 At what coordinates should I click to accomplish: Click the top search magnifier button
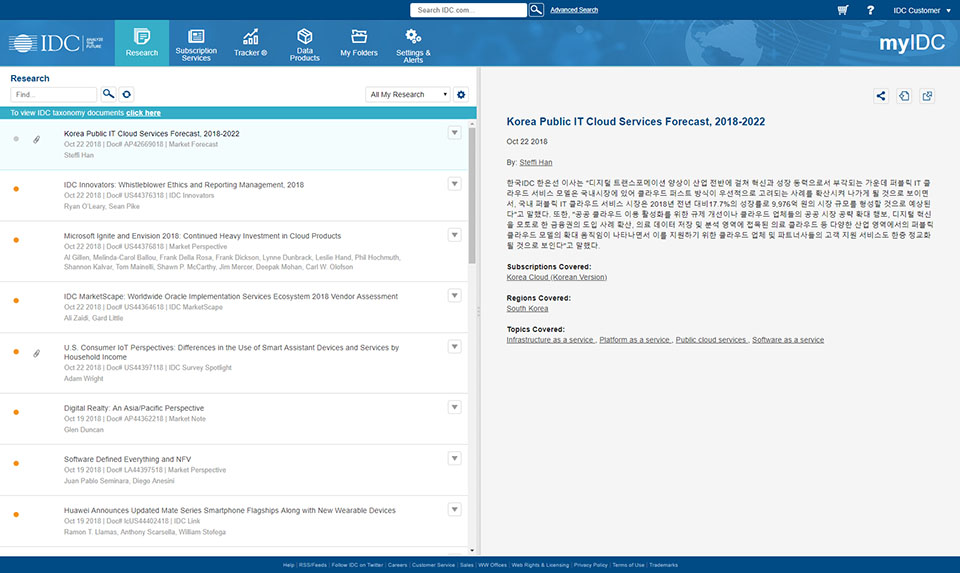pos(536,10)
